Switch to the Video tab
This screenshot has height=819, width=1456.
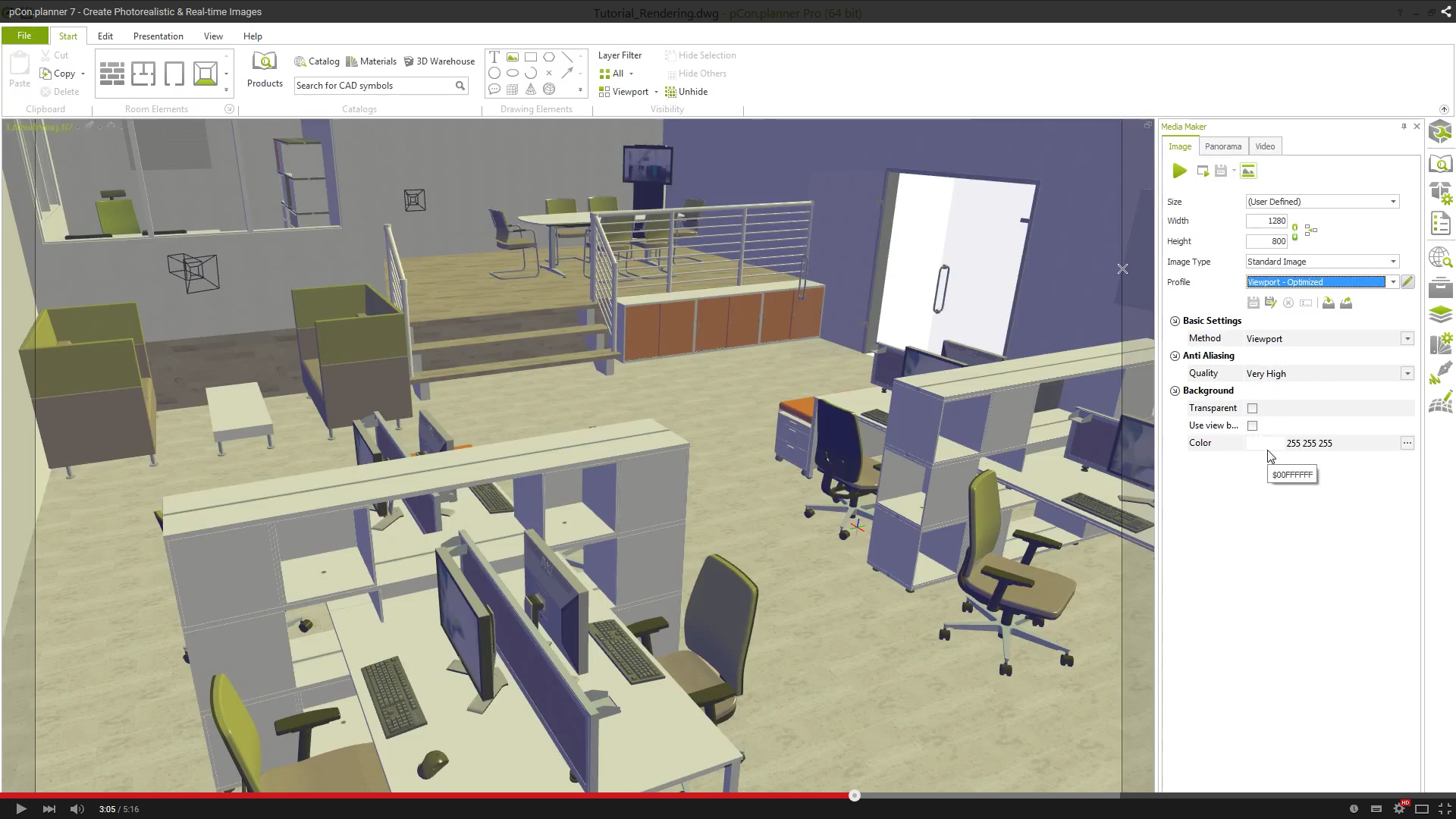(1264, 146)
